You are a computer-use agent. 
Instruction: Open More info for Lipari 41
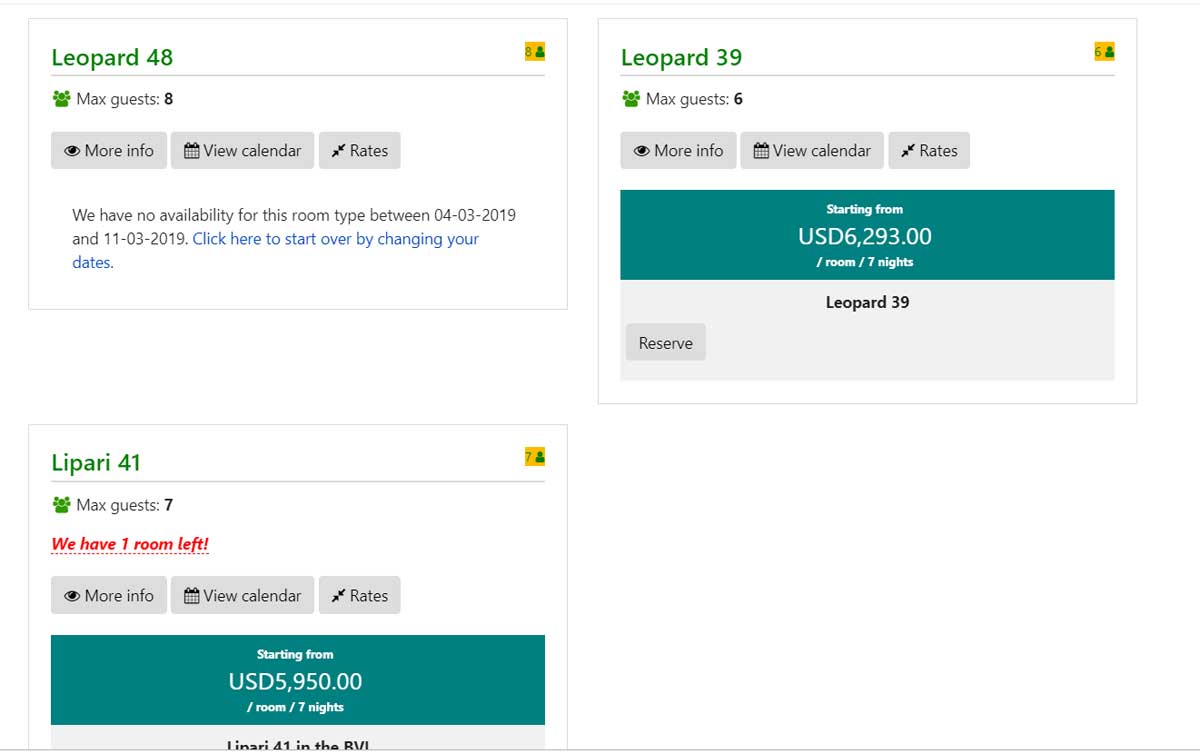(x=109, y=596)
